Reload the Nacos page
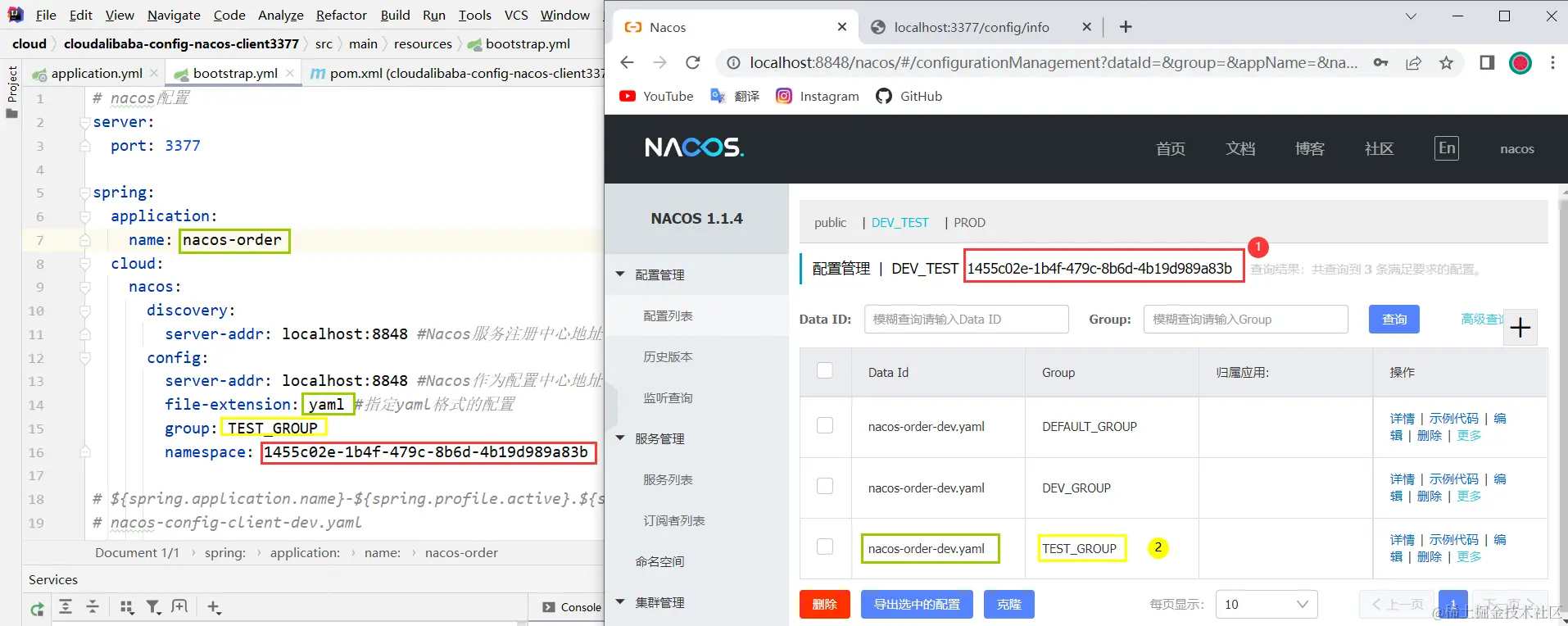 (x=693, y=62)
